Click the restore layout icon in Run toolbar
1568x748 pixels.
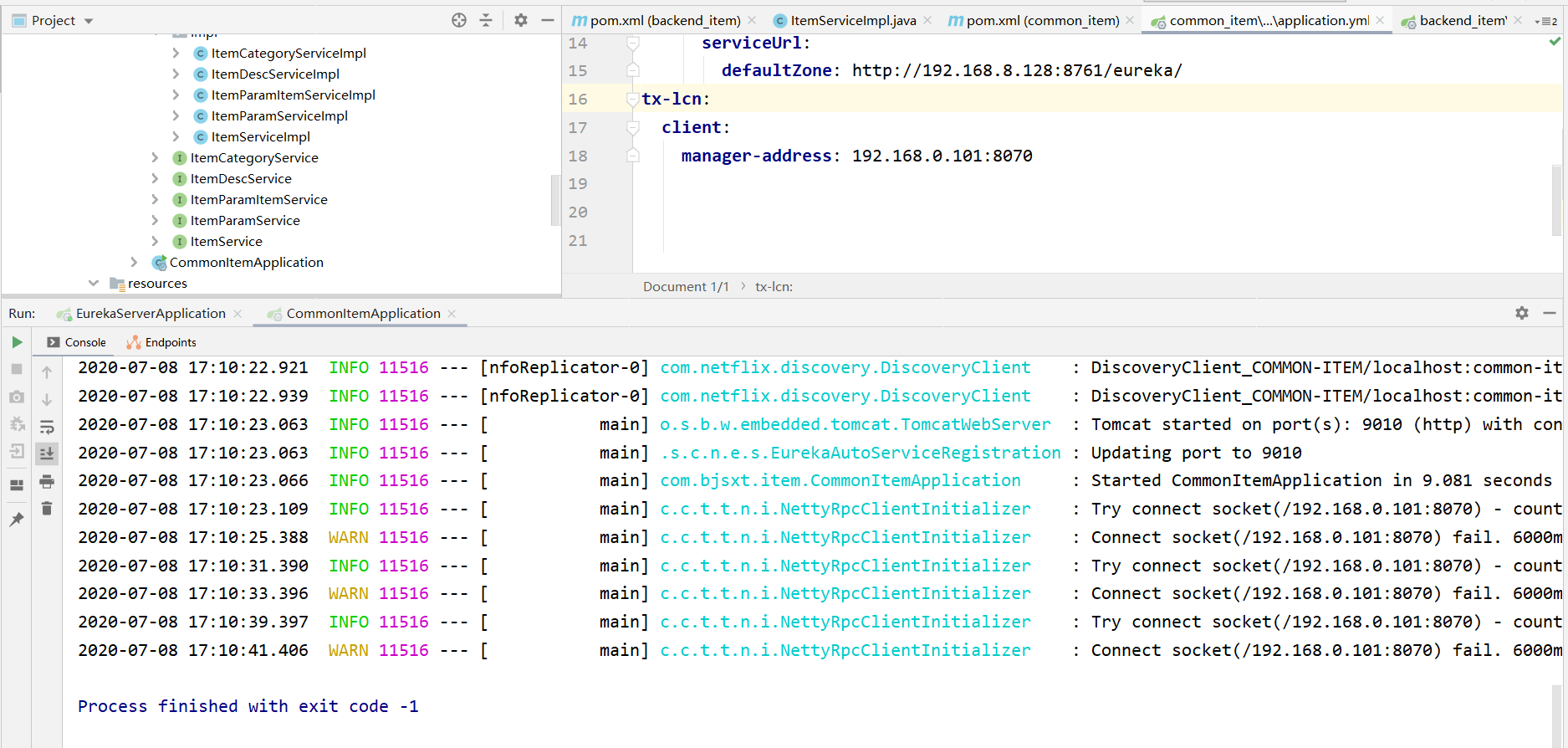pos(17,484)
